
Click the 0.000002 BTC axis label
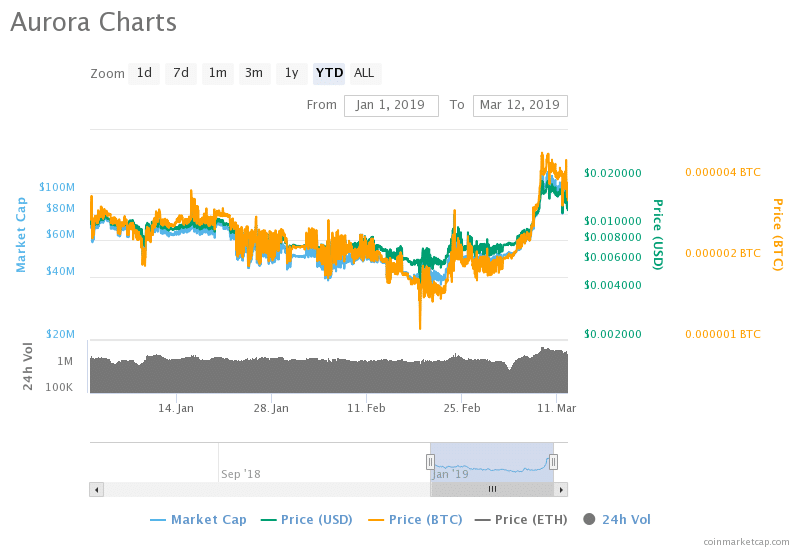(x=723, y=254)
